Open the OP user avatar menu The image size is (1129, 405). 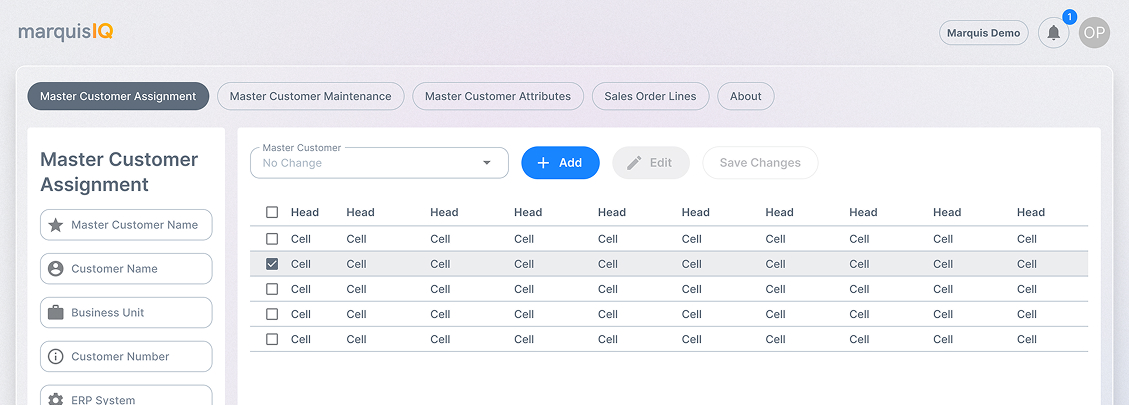click(1094, 33)
